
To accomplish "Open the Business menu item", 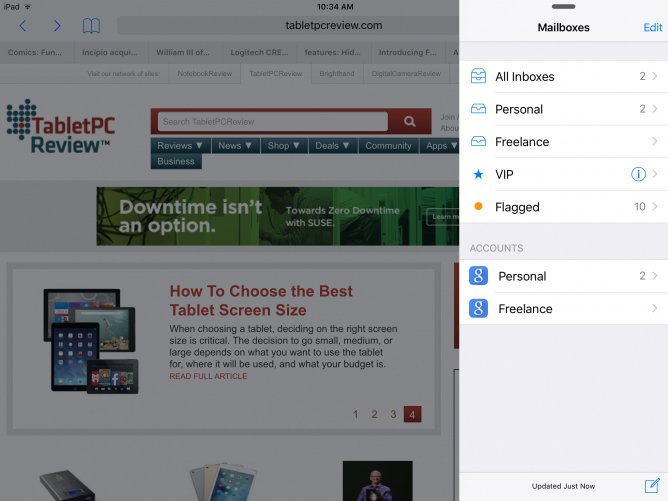I will 176,161.
